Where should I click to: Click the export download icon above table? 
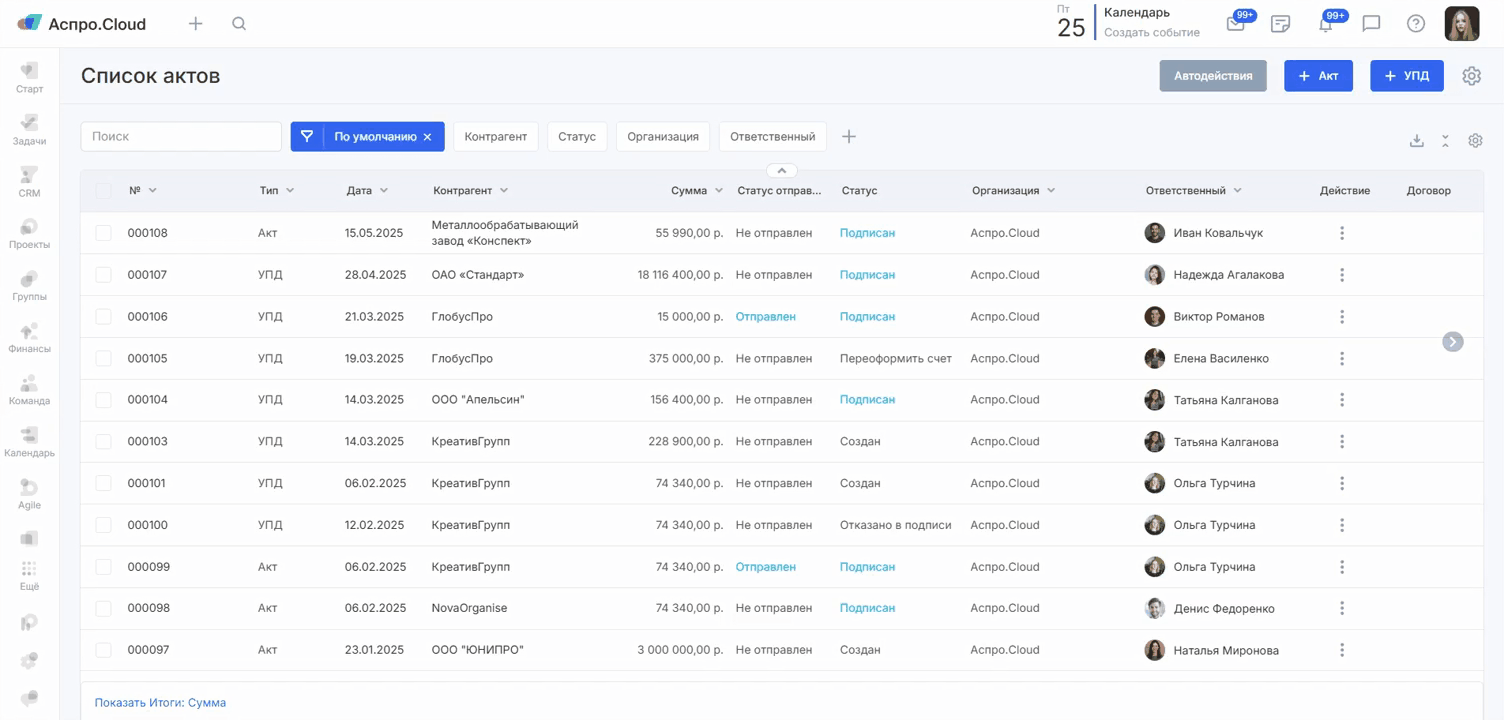pyautogui.click(x=1416, y=141)
